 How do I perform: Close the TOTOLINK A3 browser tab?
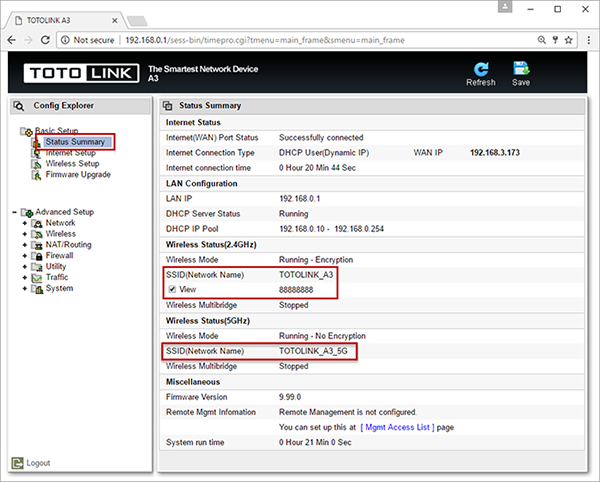click(114, 21)
